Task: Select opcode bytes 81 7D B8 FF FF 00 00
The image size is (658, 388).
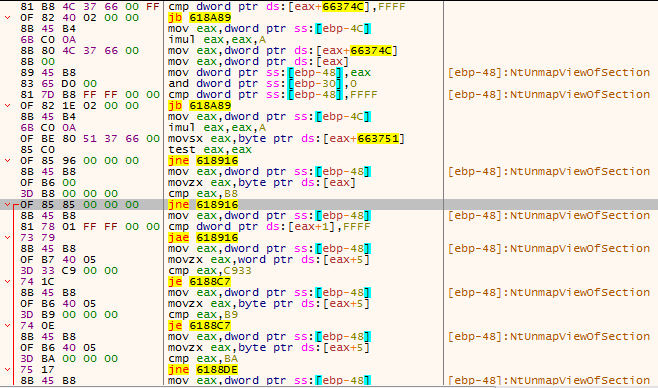Action: (x=90, y=95)
